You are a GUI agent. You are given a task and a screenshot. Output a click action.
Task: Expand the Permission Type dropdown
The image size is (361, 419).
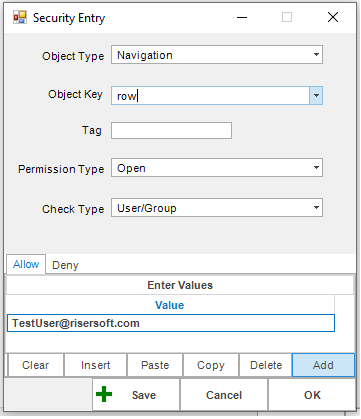pos(217,168)
